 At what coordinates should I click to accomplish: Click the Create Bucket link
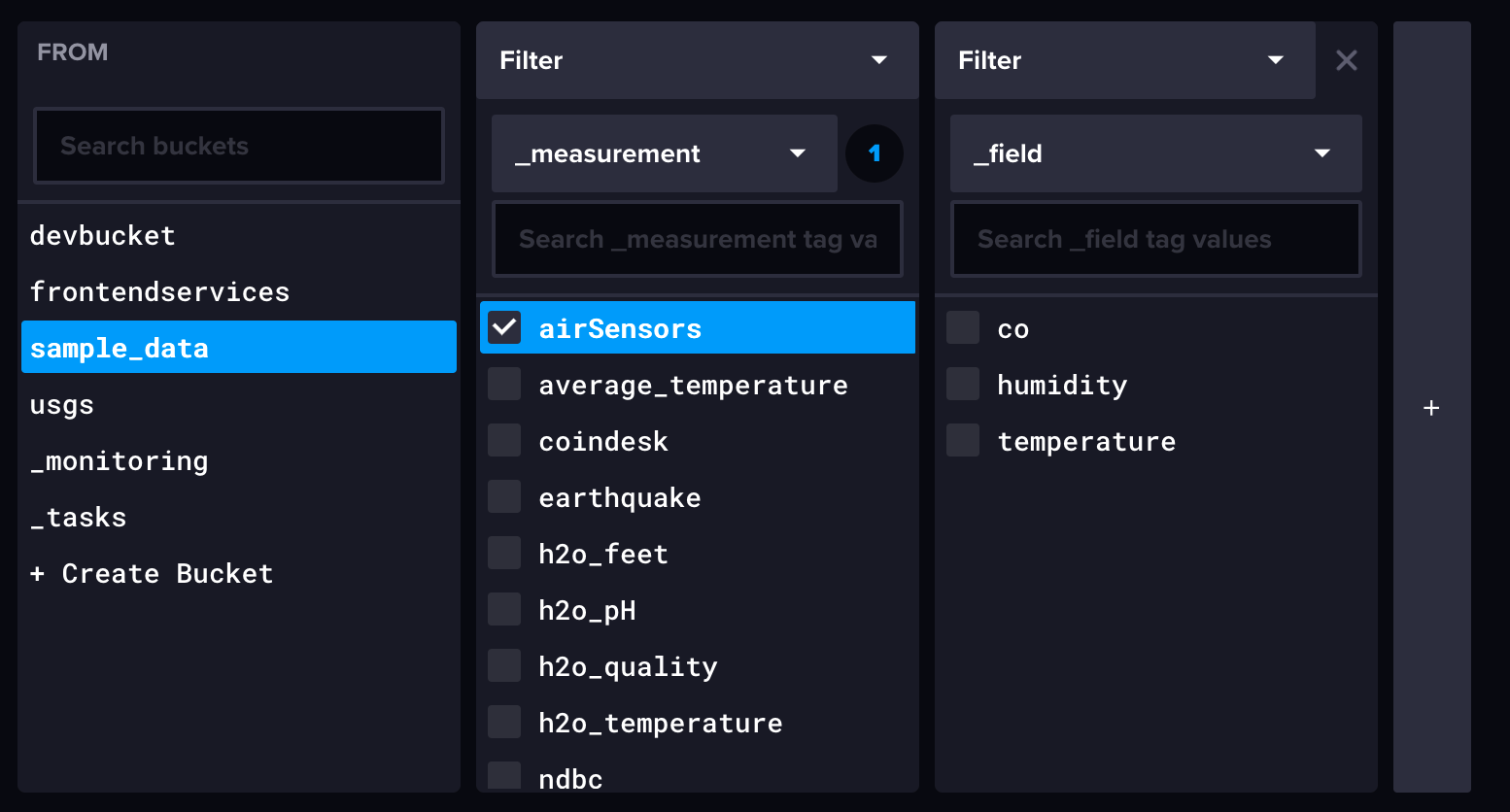pos(151,573)
